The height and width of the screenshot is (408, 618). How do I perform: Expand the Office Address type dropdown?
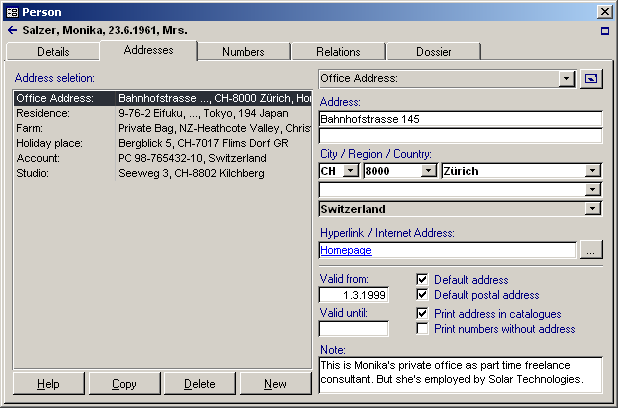coord(567,78)
